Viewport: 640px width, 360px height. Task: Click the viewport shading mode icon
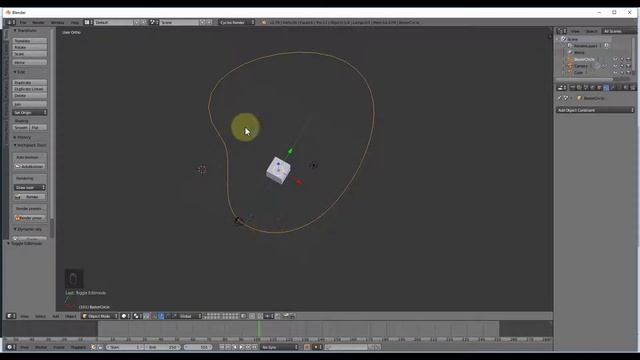click(x=125, y=316)
